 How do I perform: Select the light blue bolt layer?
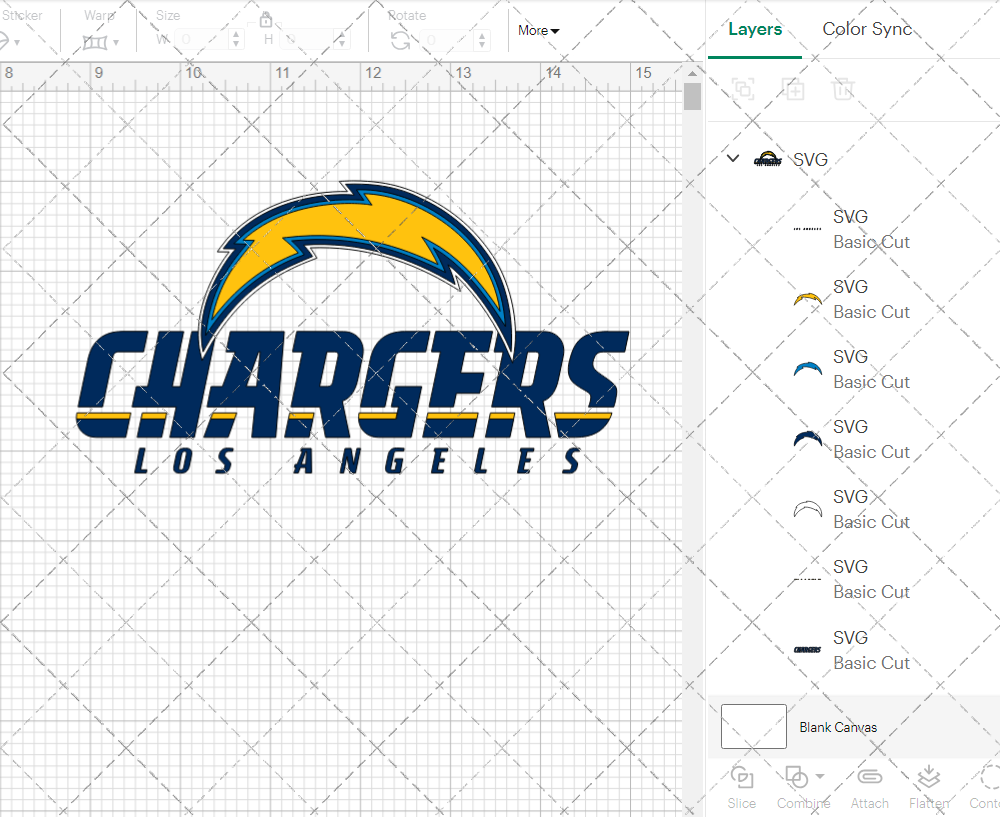coord(853,369)
